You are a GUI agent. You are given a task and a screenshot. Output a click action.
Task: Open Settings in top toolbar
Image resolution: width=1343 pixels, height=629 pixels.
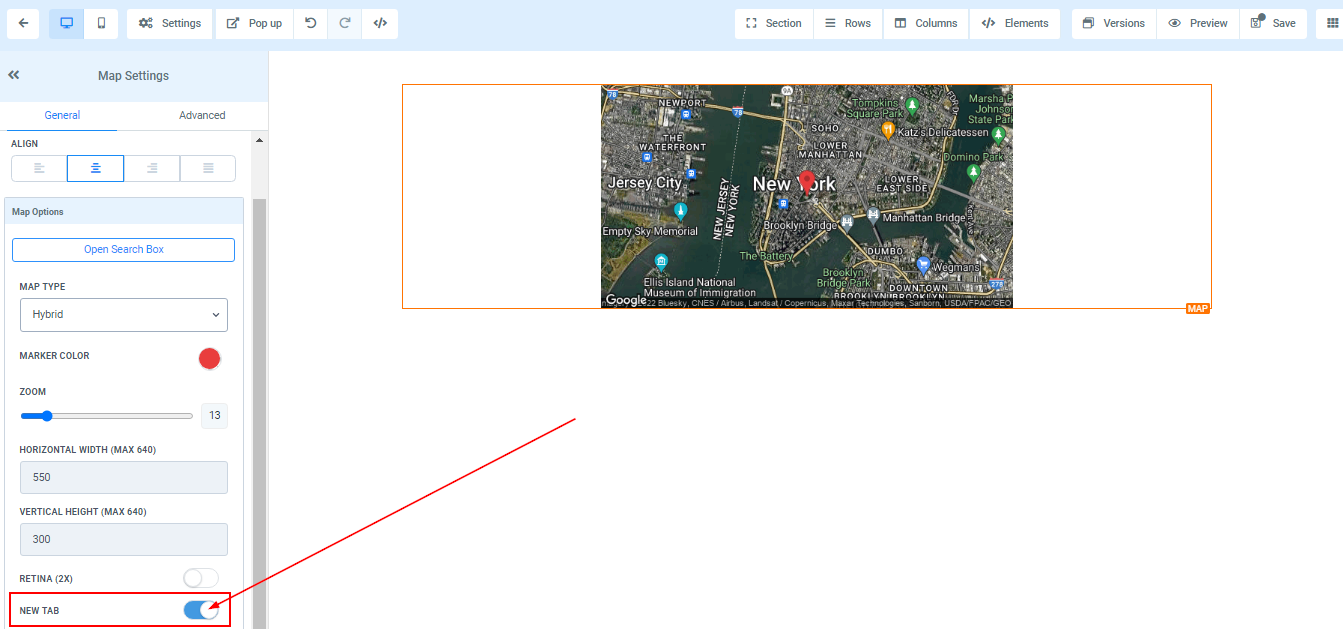click(170, 23)
